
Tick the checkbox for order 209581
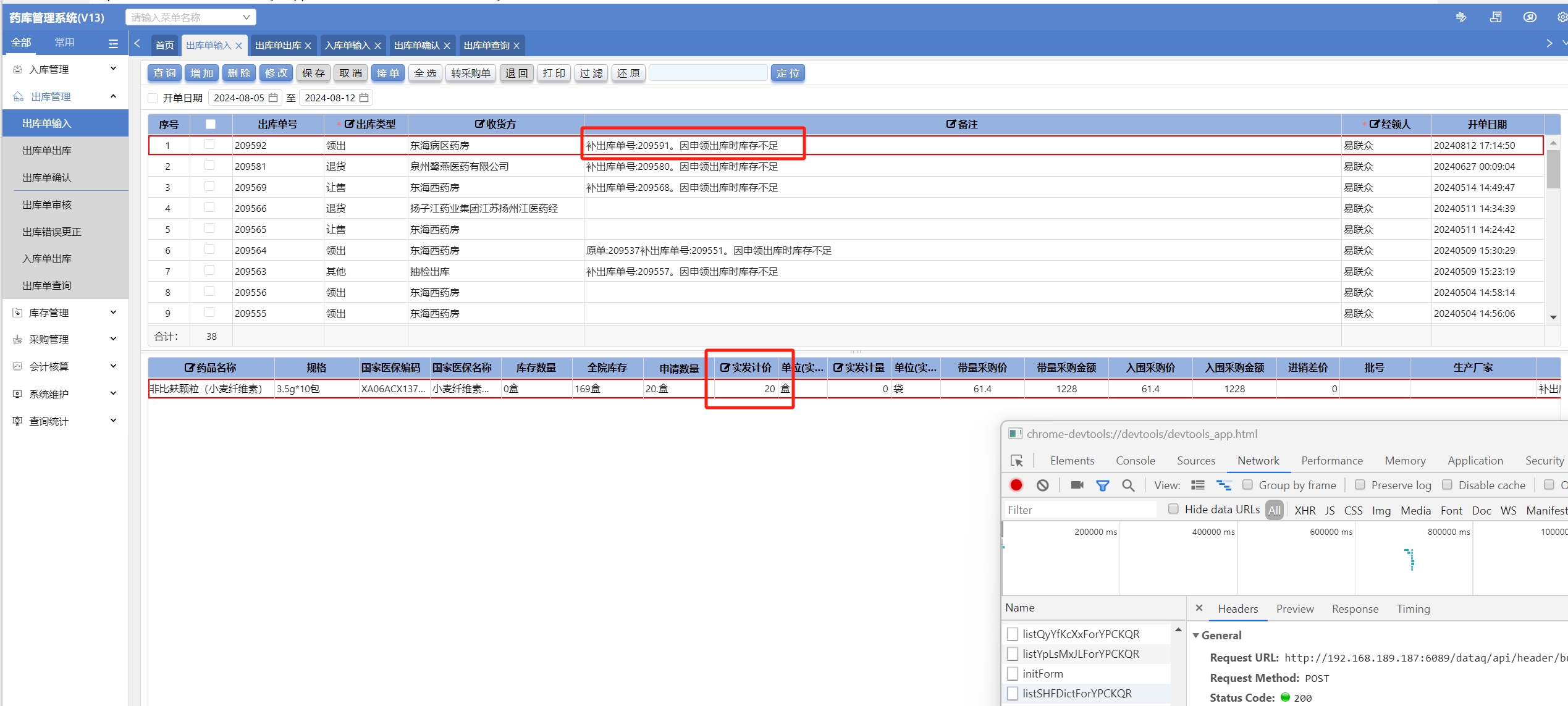point(209,166)
